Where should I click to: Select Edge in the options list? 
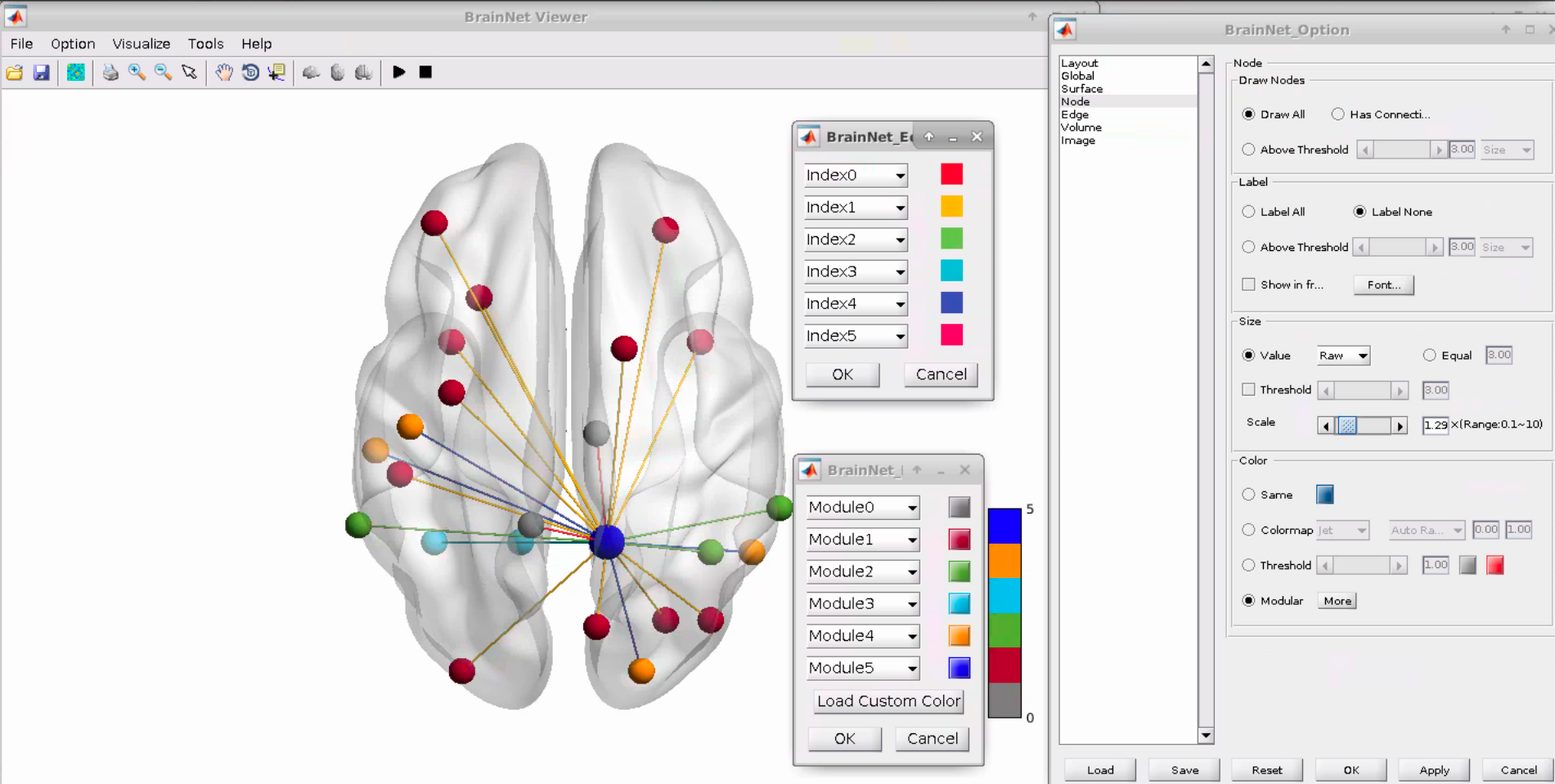(x=1074, y=114)
